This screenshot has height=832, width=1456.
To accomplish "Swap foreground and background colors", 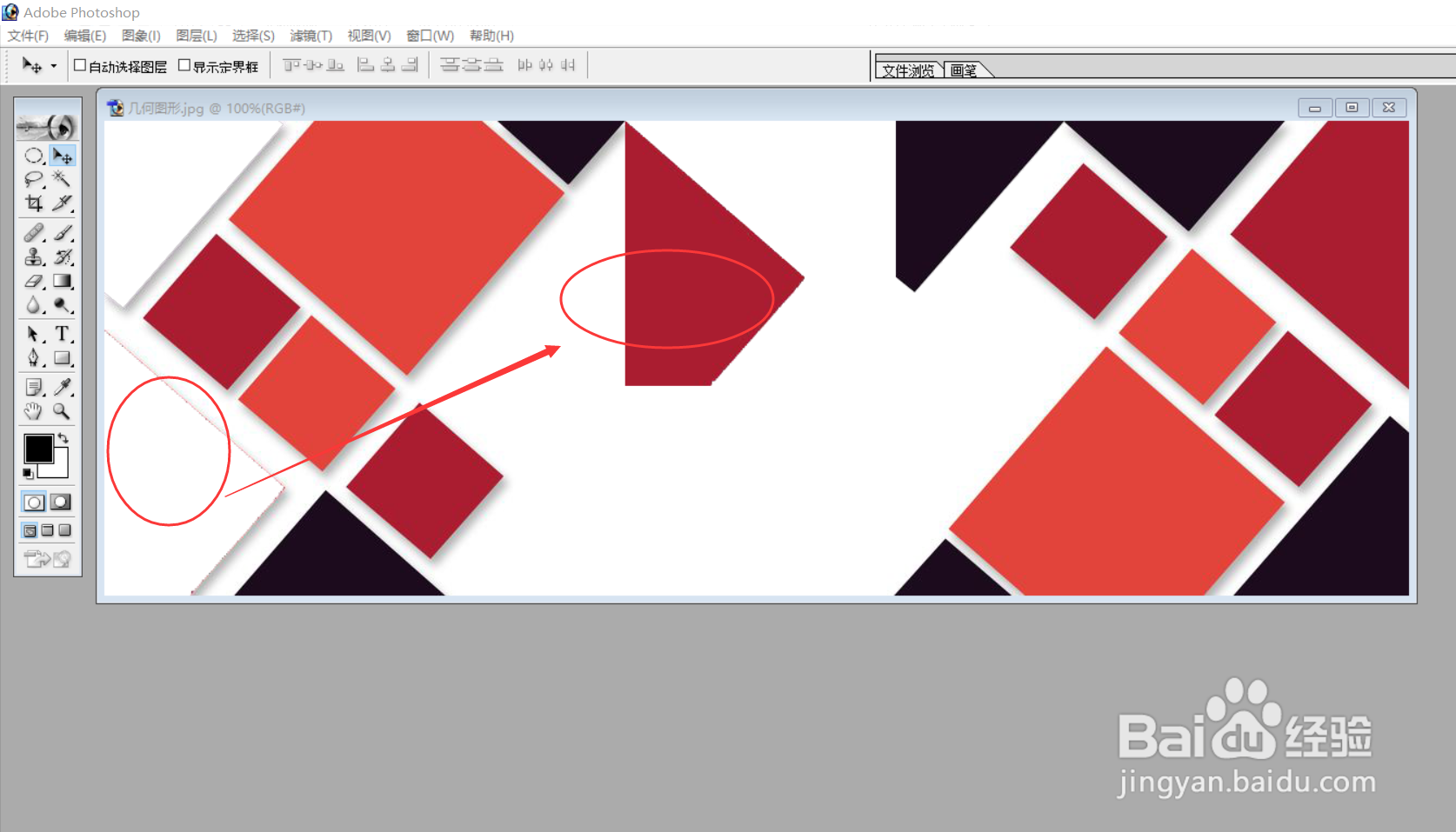I will tap(63, 438).
